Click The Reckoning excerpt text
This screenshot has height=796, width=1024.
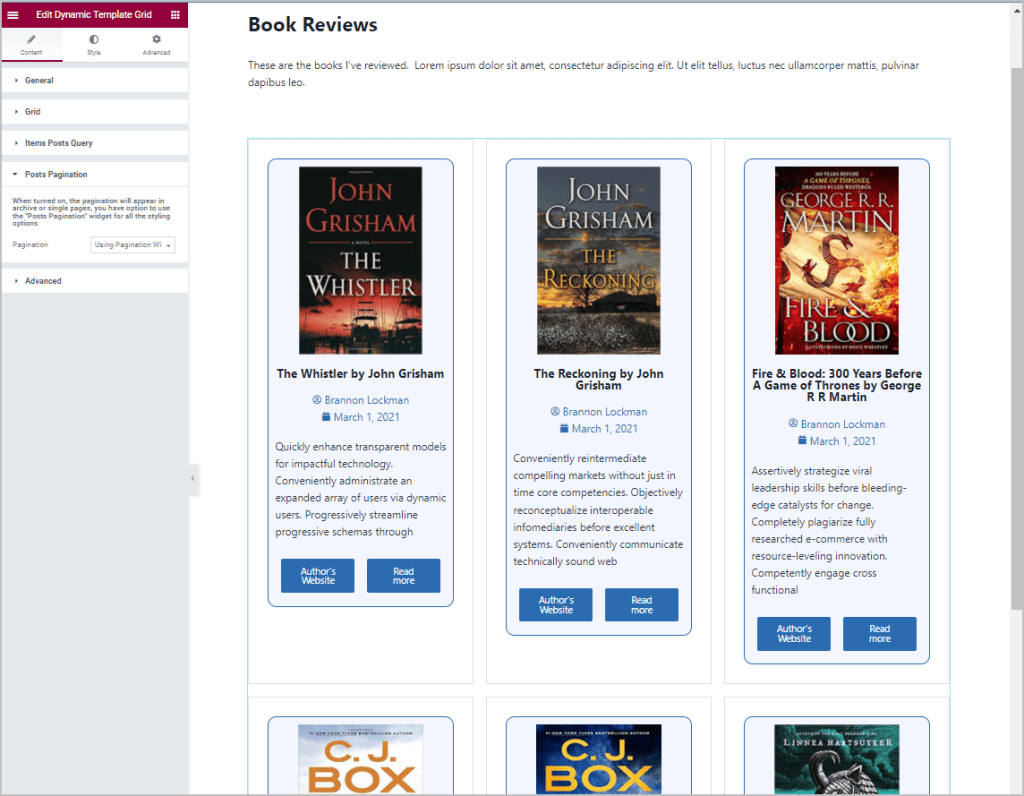click(x=598, y=510)
